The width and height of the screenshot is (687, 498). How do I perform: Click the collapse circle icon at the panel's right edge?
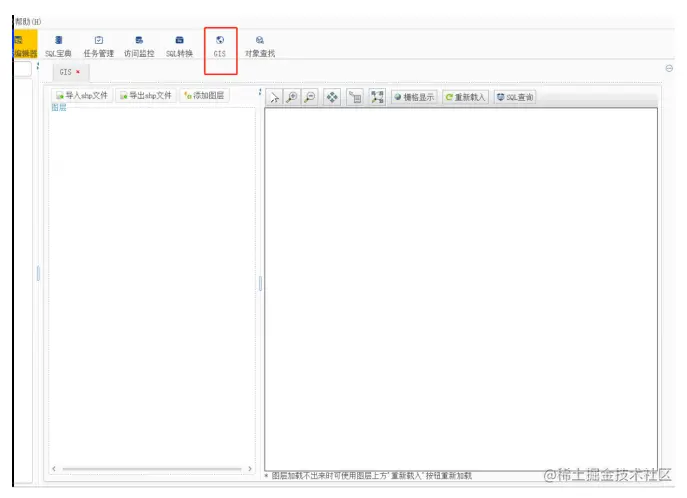(669, 68)
